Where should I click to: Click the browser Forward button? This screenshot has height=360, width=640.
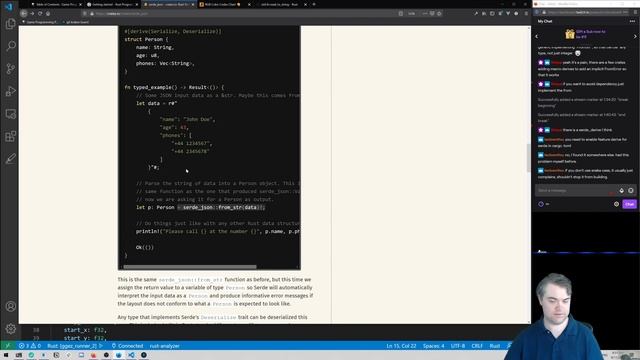click(32, 13)
